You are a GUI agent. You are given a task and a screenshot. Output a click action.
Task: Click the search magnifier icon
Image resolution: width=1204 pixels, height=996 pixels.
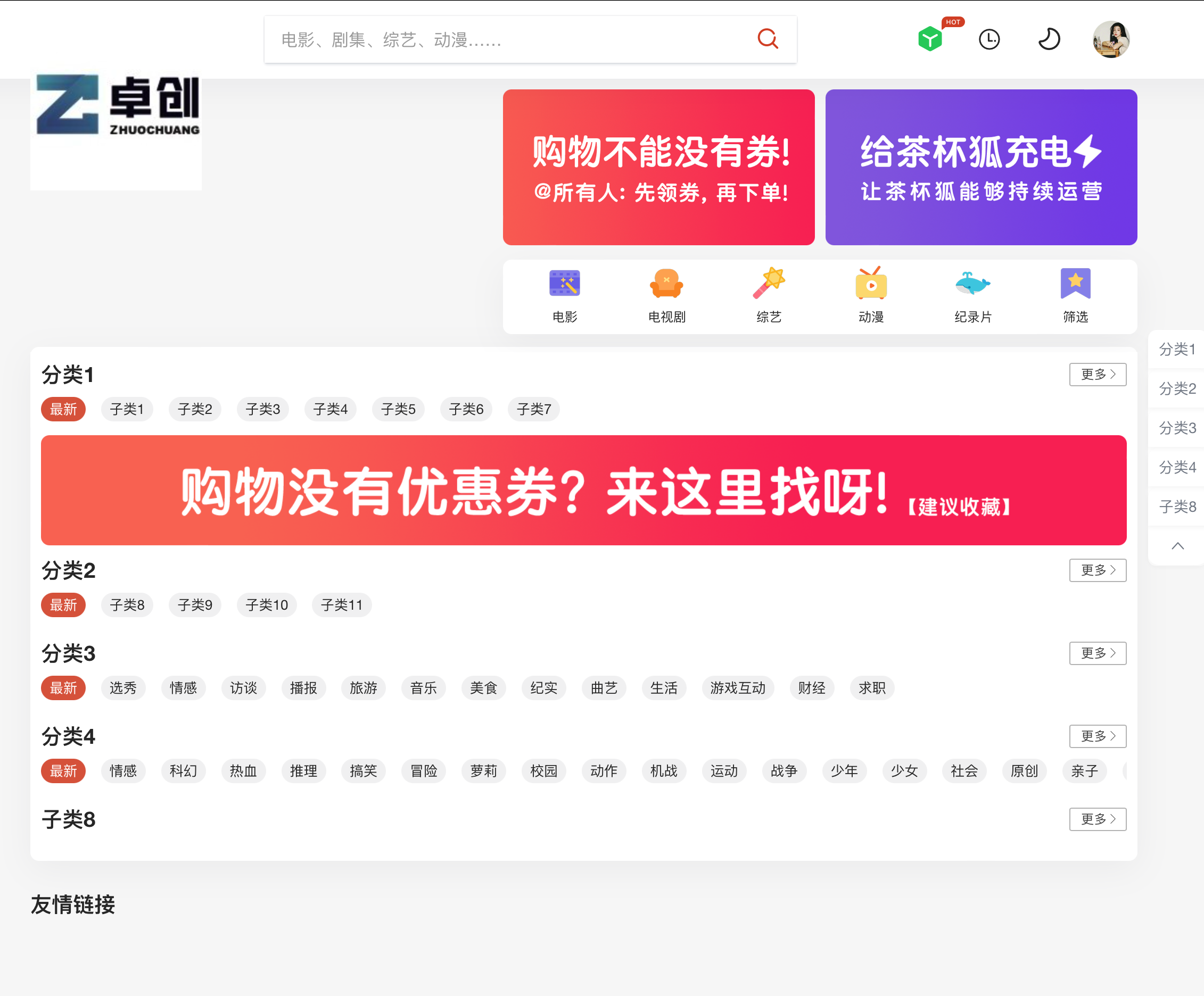point(768,39)
